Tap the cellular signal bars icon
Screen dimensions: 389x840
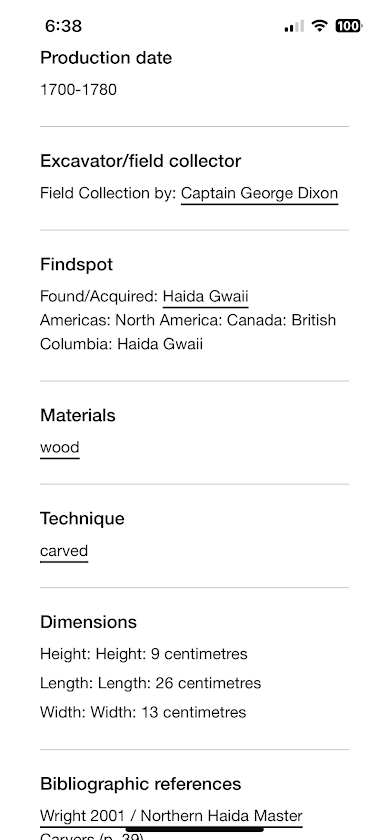point(294,26)
